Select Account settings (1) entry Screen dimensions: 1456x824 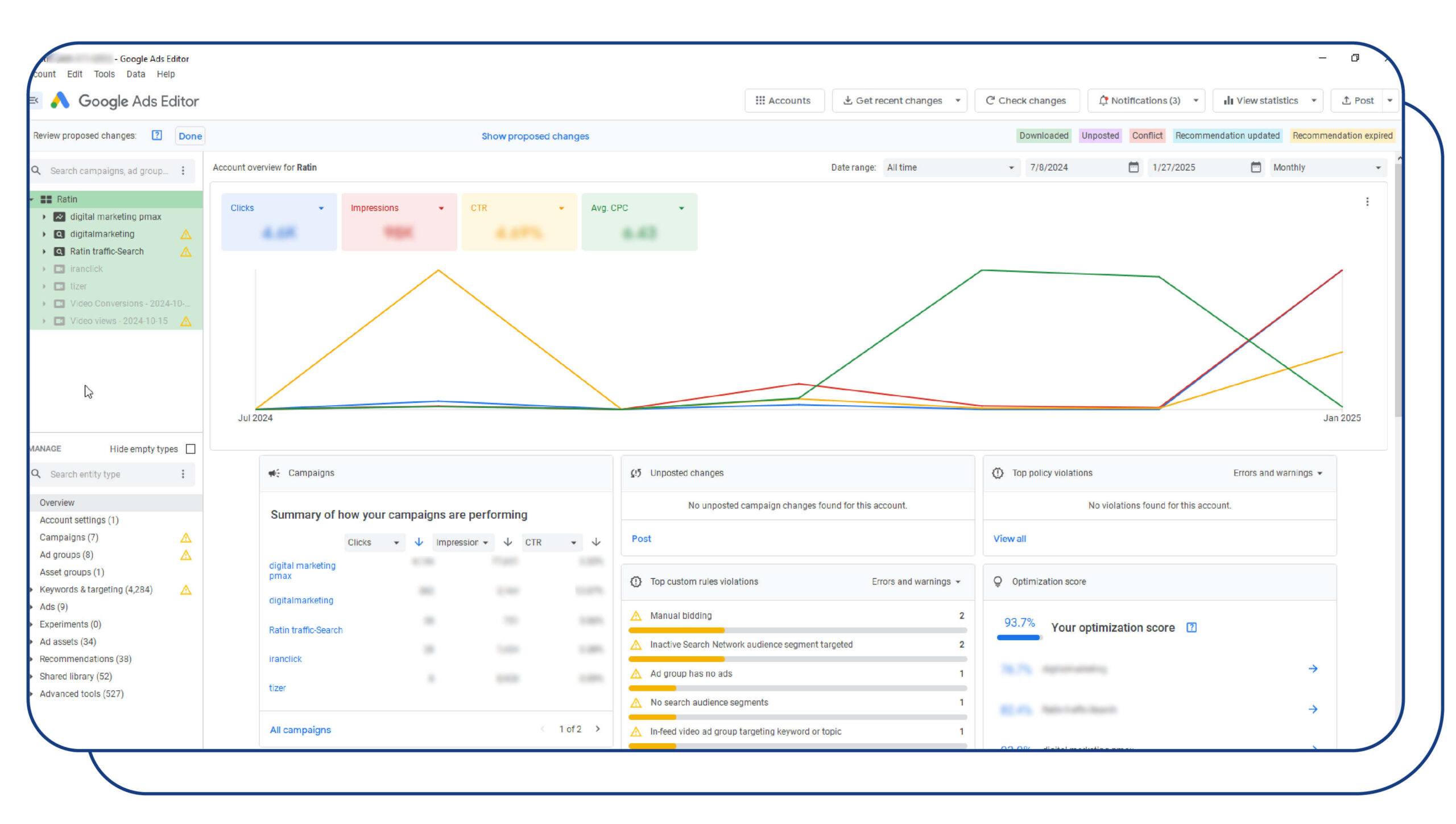[x=116, y=520]
